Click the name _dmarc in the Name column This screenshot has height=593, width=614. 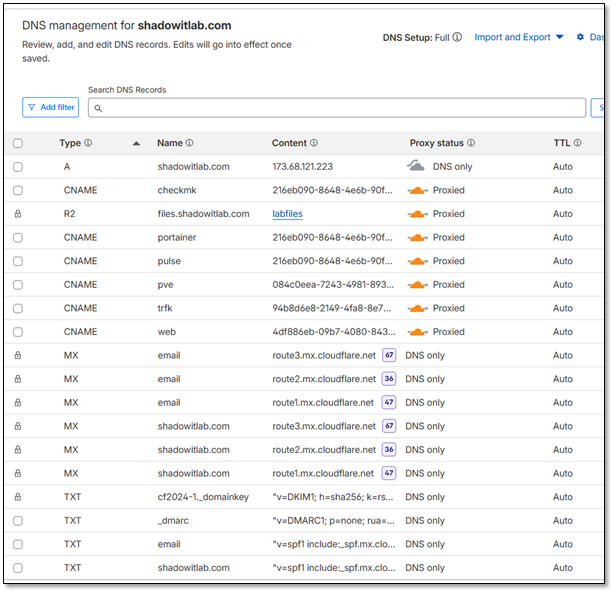[173, 521]
